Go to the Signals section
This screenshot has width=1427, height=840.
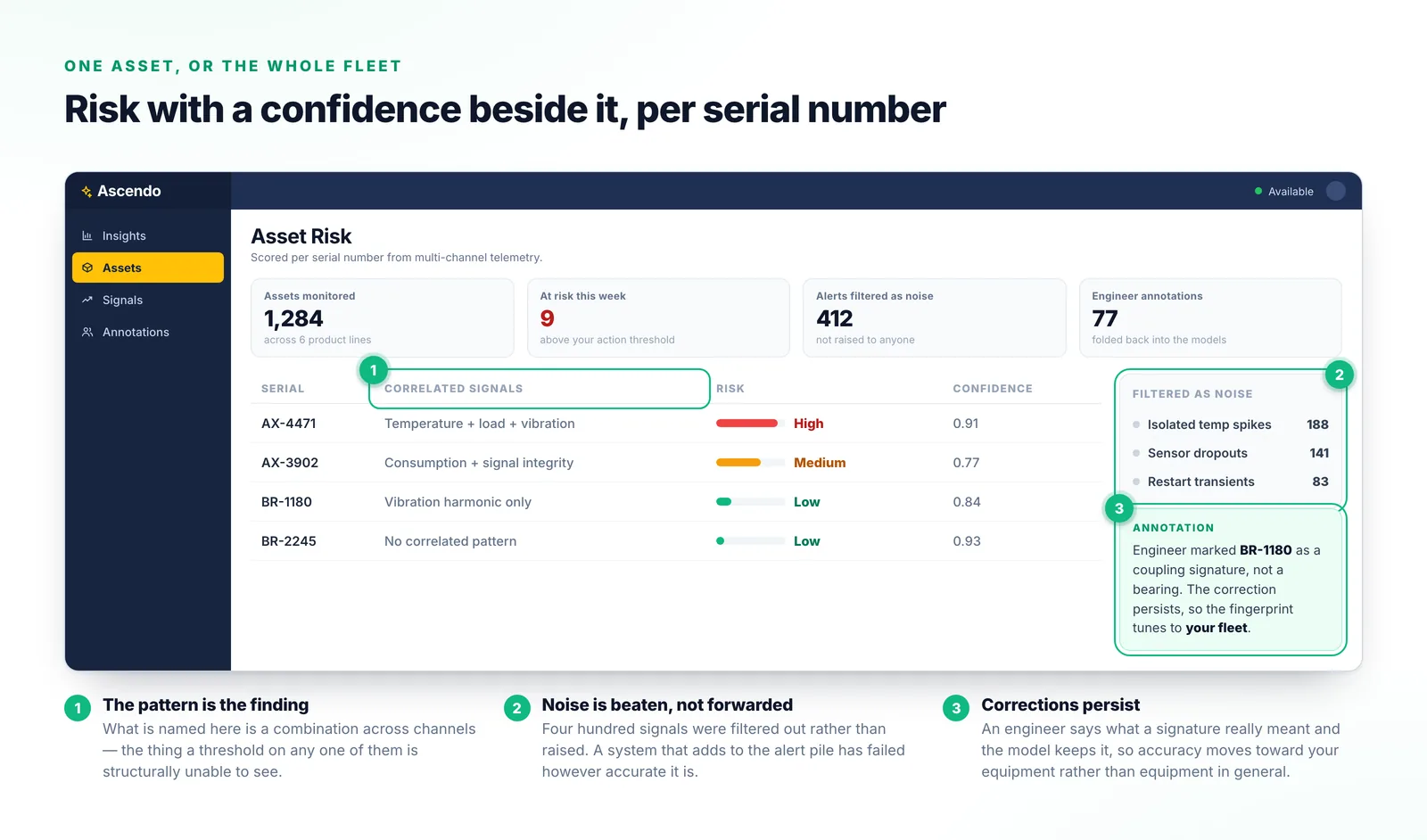148,300
